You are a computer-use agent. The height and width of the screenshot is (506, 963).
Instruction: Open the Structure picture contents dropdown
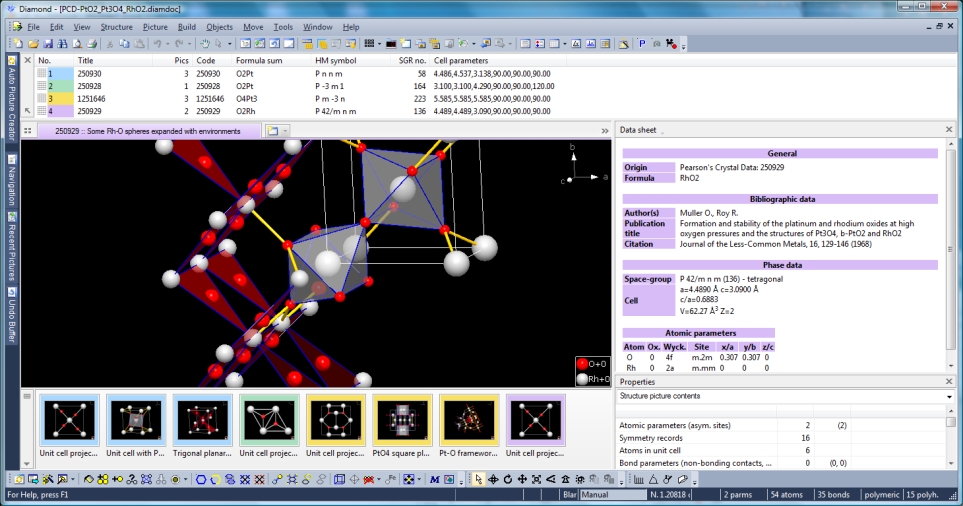[948, 397]
